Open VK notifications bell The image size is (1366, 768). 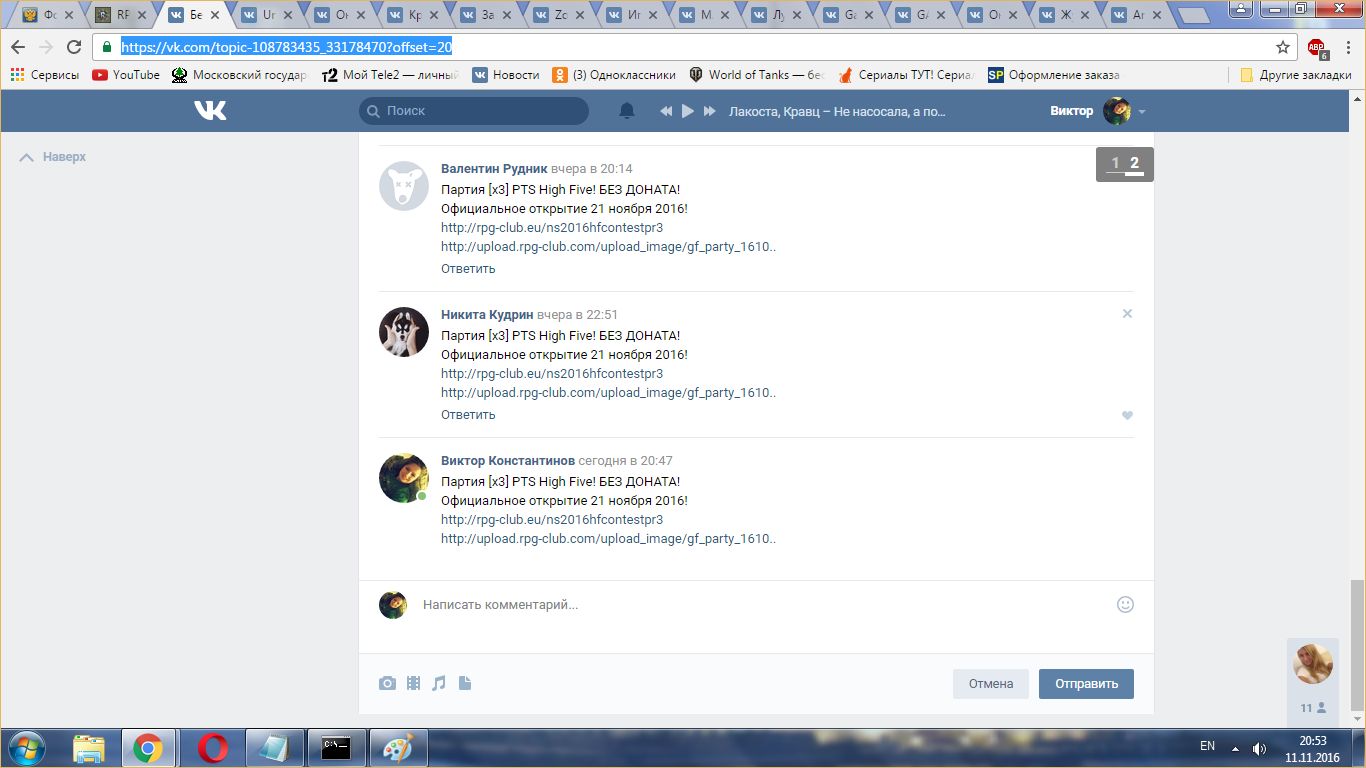click(627, 111)
